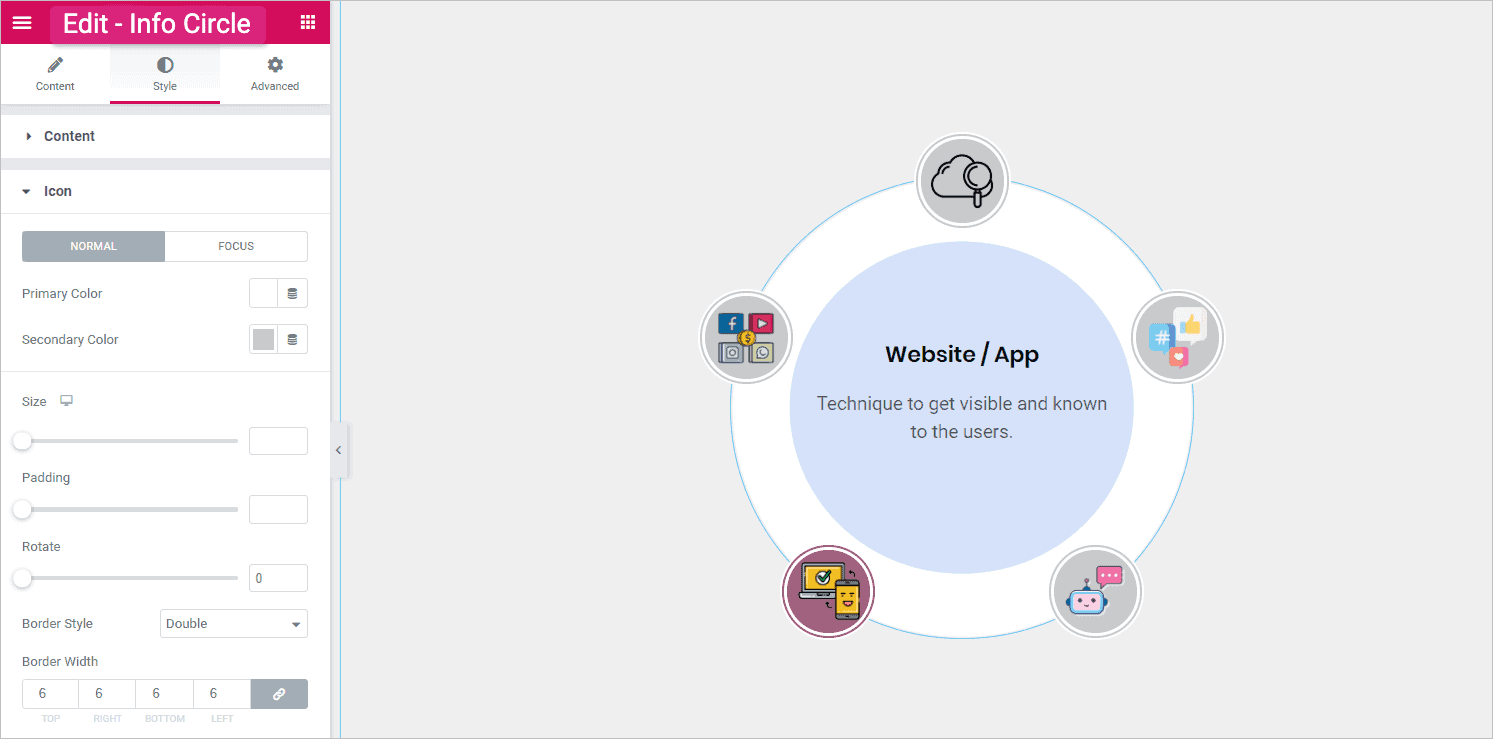Open the Secondary Color swatch picker
The image size is (1493, 739).
(x=263, y=339)
